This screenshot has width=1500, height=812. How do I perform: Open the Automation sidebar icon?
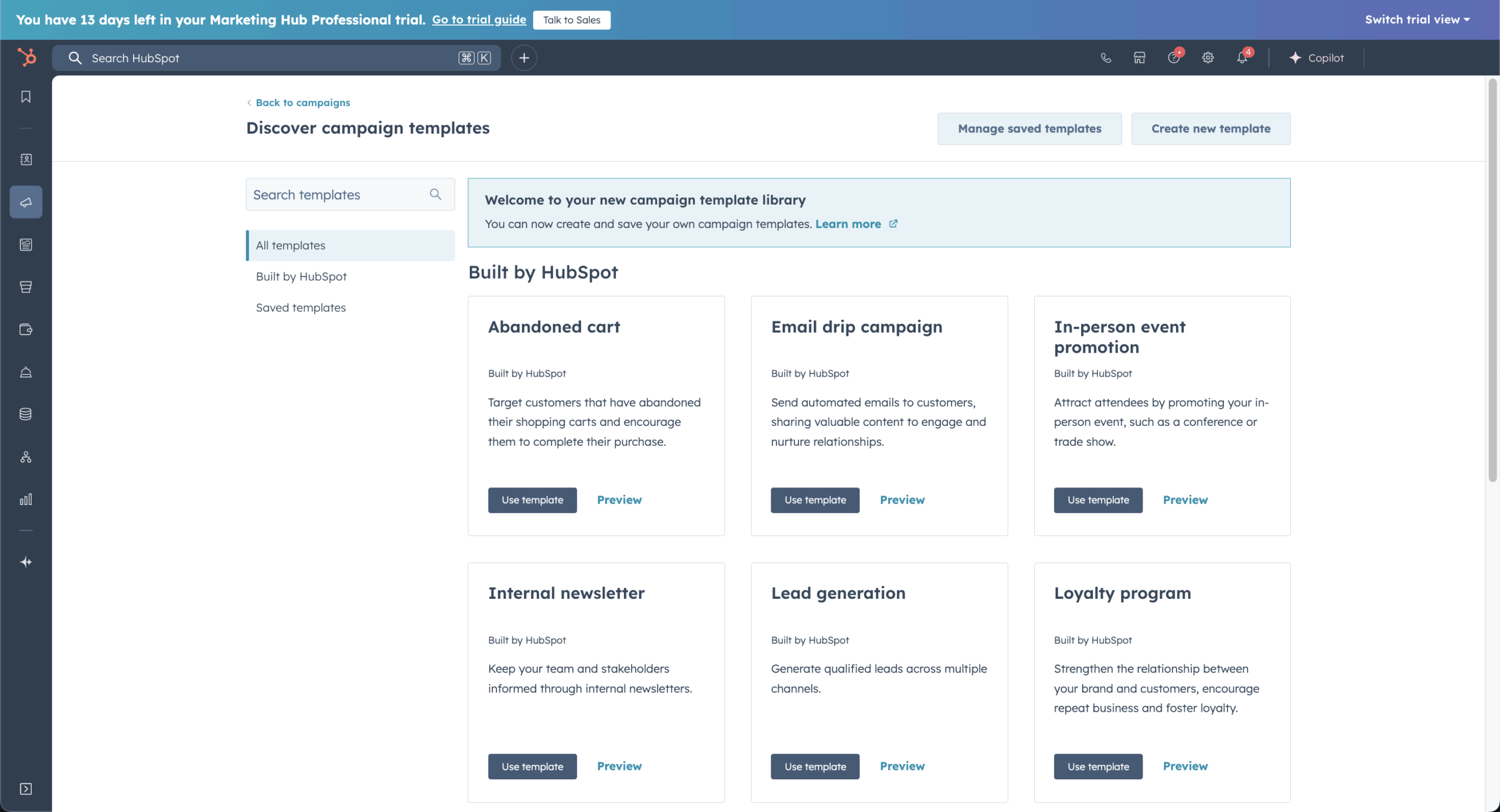(26, 457)
